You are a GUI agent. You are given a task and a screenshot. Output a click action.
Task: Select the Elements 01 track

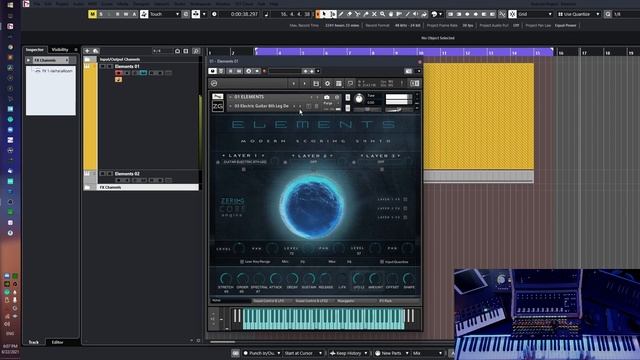(127, 66)
